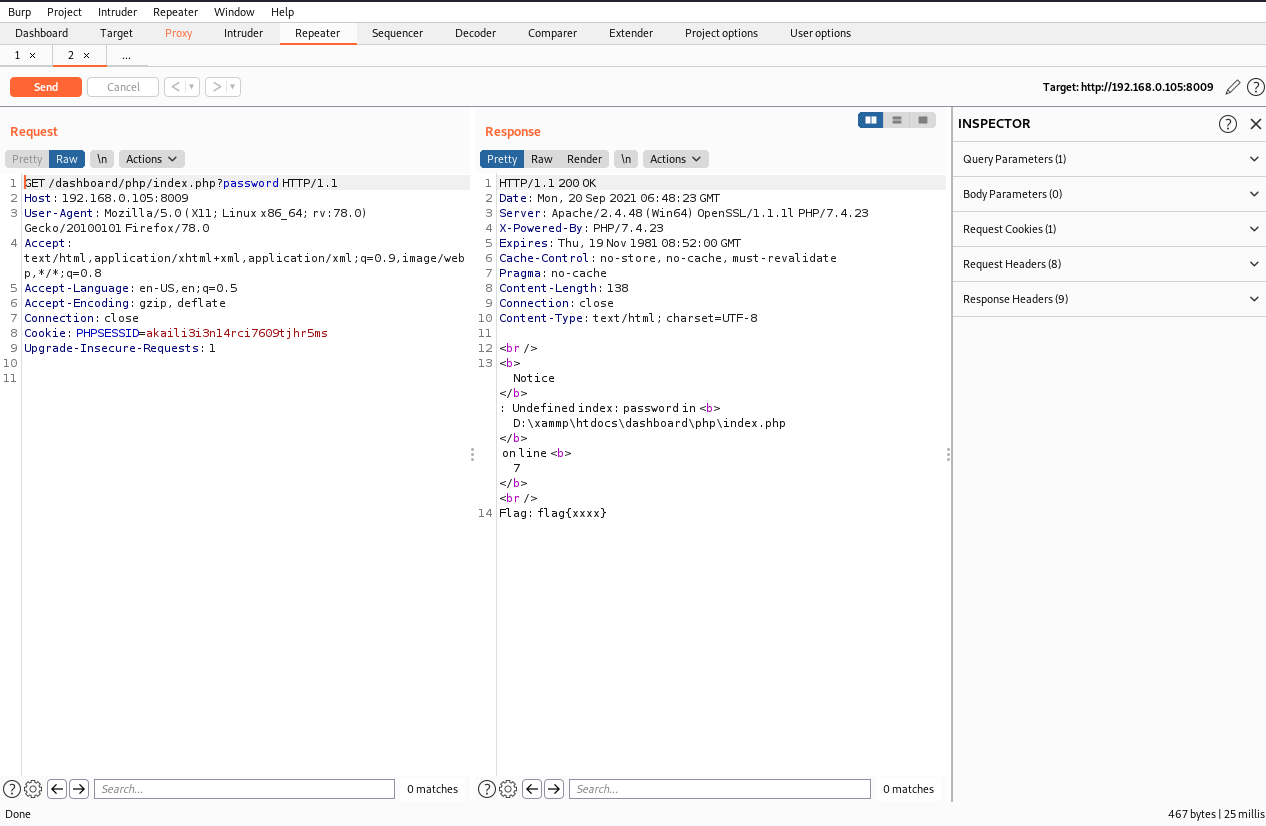Click the edit target pencil icon
The image size is (1266, 826).
1233,87
